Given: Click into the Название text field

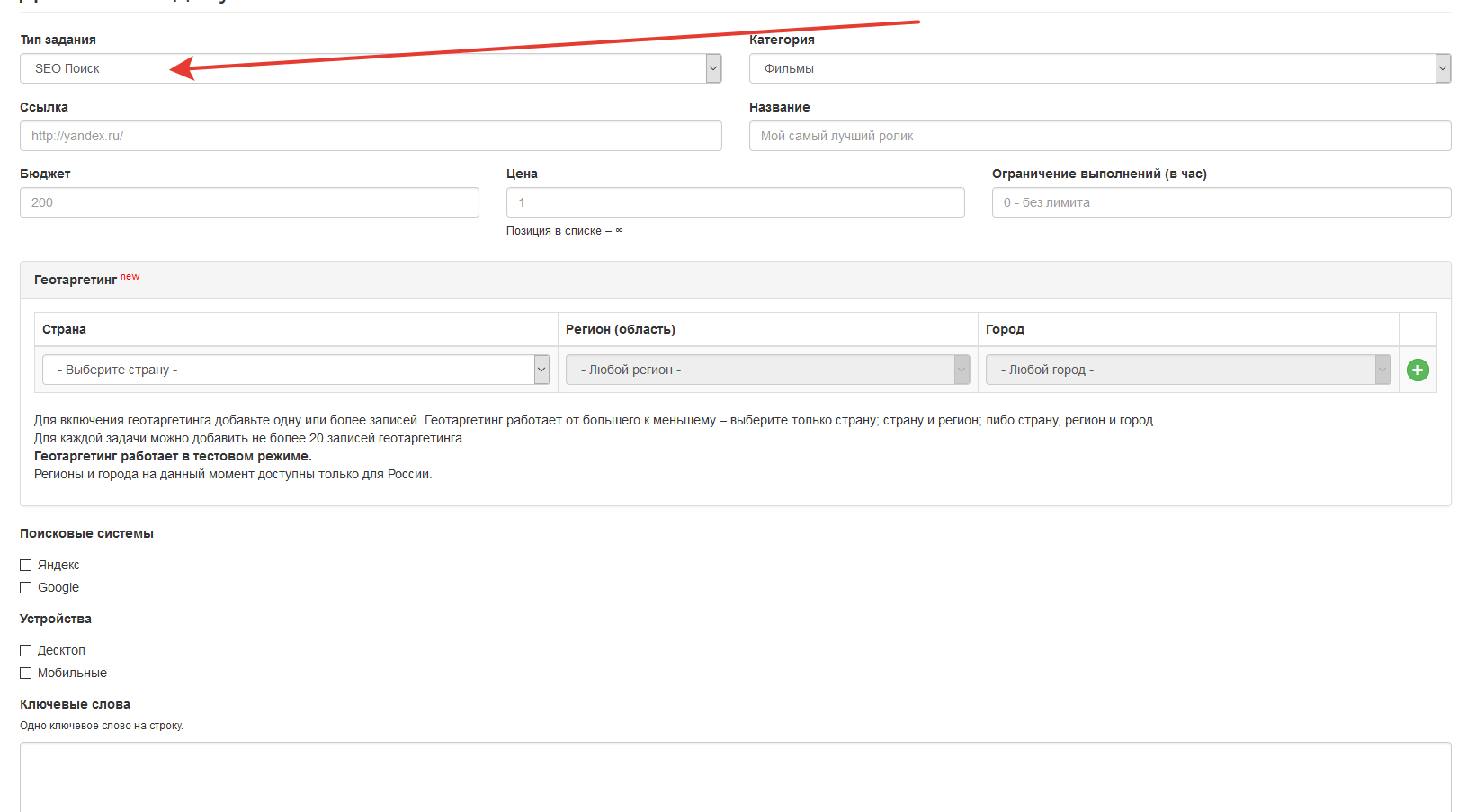Looking at the screenshot, I should click(x=1099, y=136).
